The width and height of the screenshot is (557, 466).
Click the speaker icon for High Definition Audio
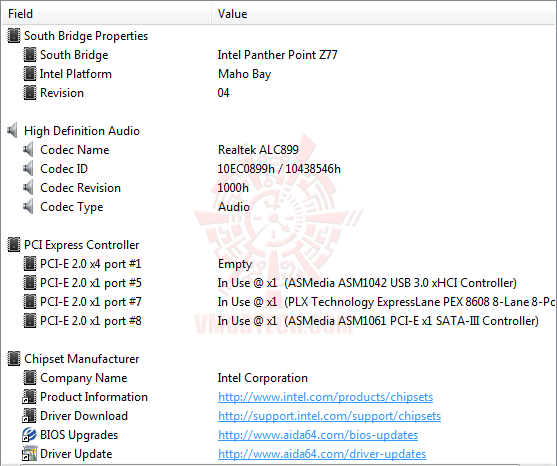pos(12,131)
